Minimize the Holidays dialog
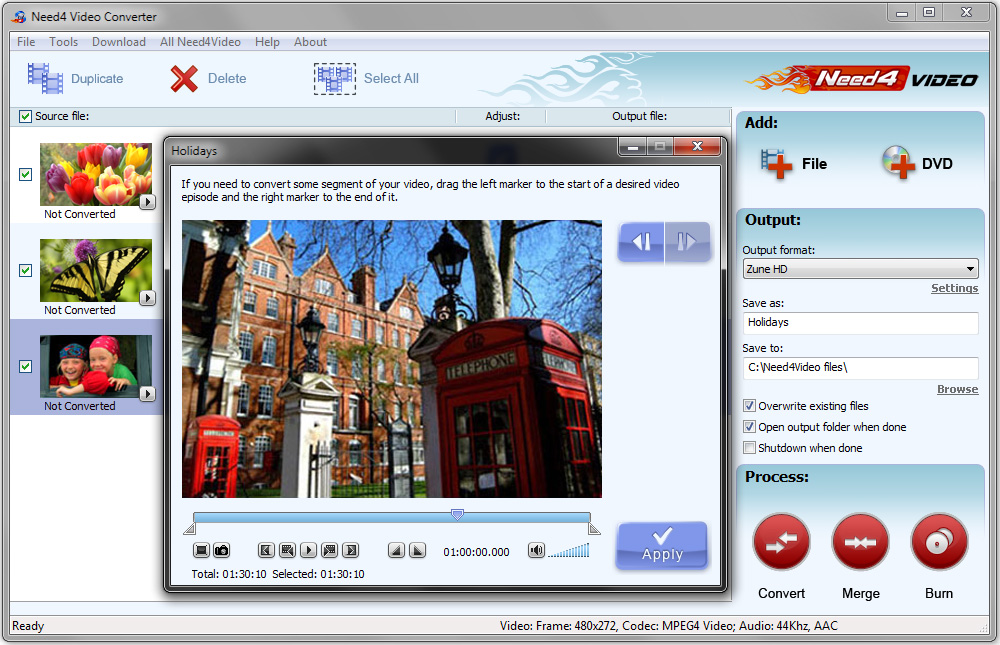The image size is (1000, 645). 633,147
